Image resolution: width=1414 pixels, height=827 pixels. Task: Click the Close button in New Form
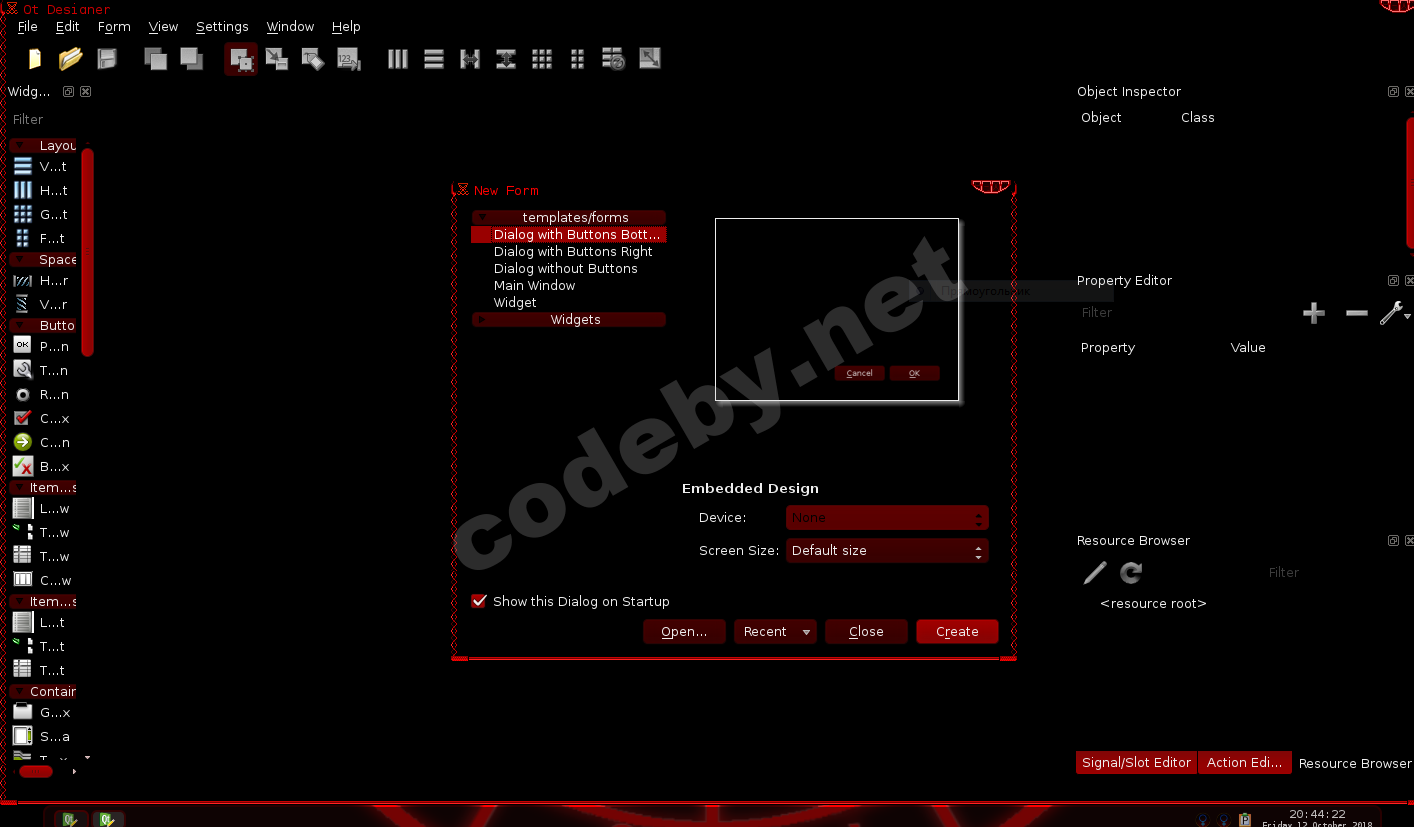pyautogui.click(x=866, y=632)
